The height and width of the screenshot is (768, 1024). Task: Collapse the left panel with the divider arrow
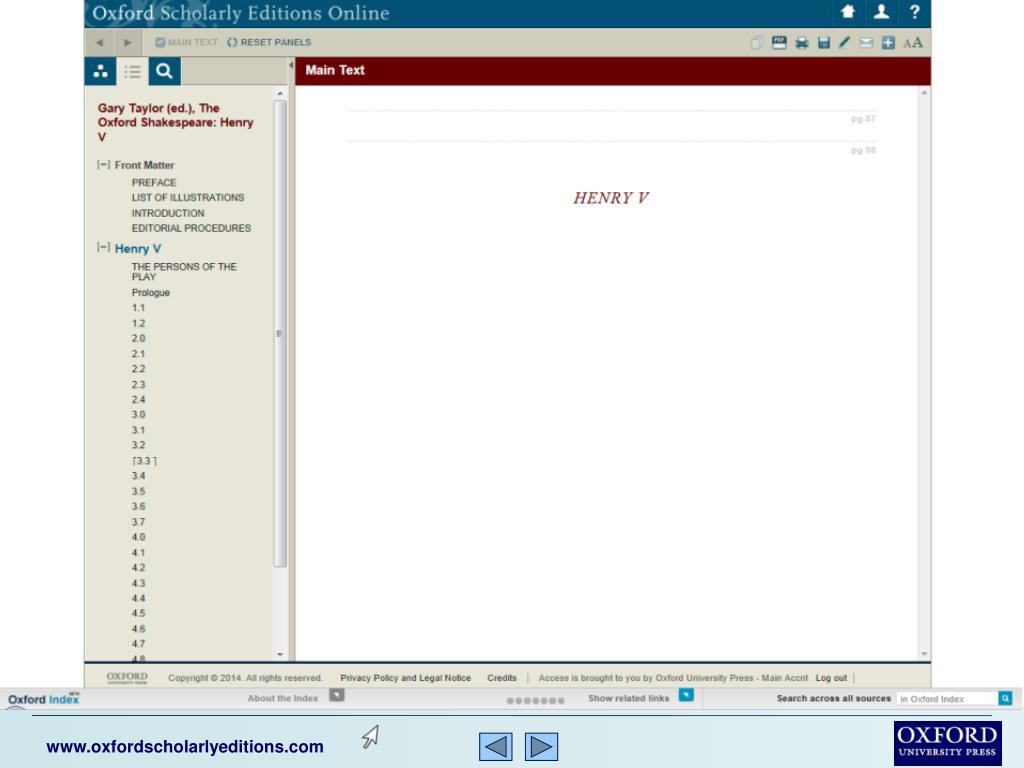[x=291, y=65]
